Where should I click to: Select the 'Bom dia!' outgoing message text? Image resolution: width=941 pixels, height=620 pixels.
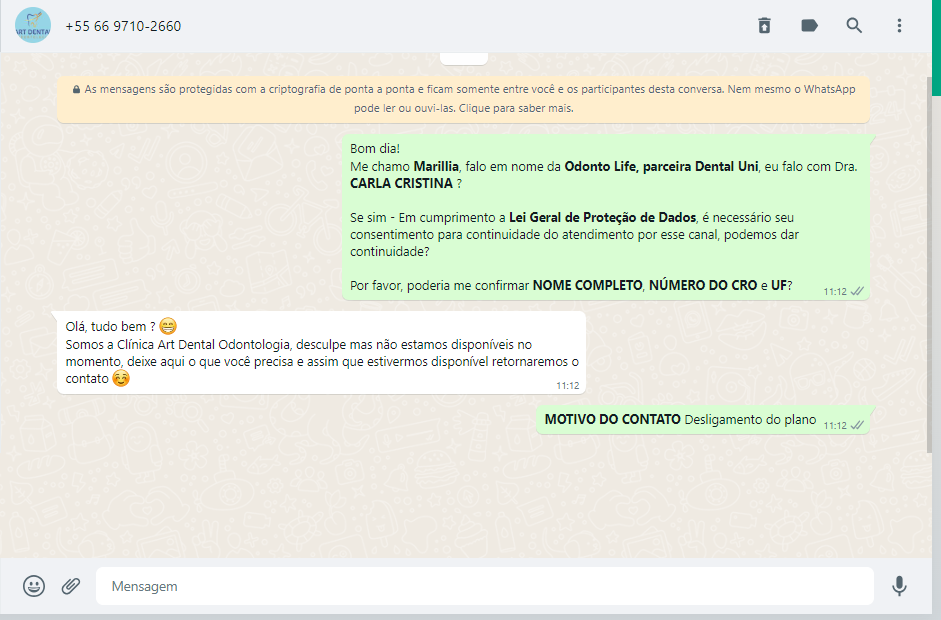tap(375, 149)
